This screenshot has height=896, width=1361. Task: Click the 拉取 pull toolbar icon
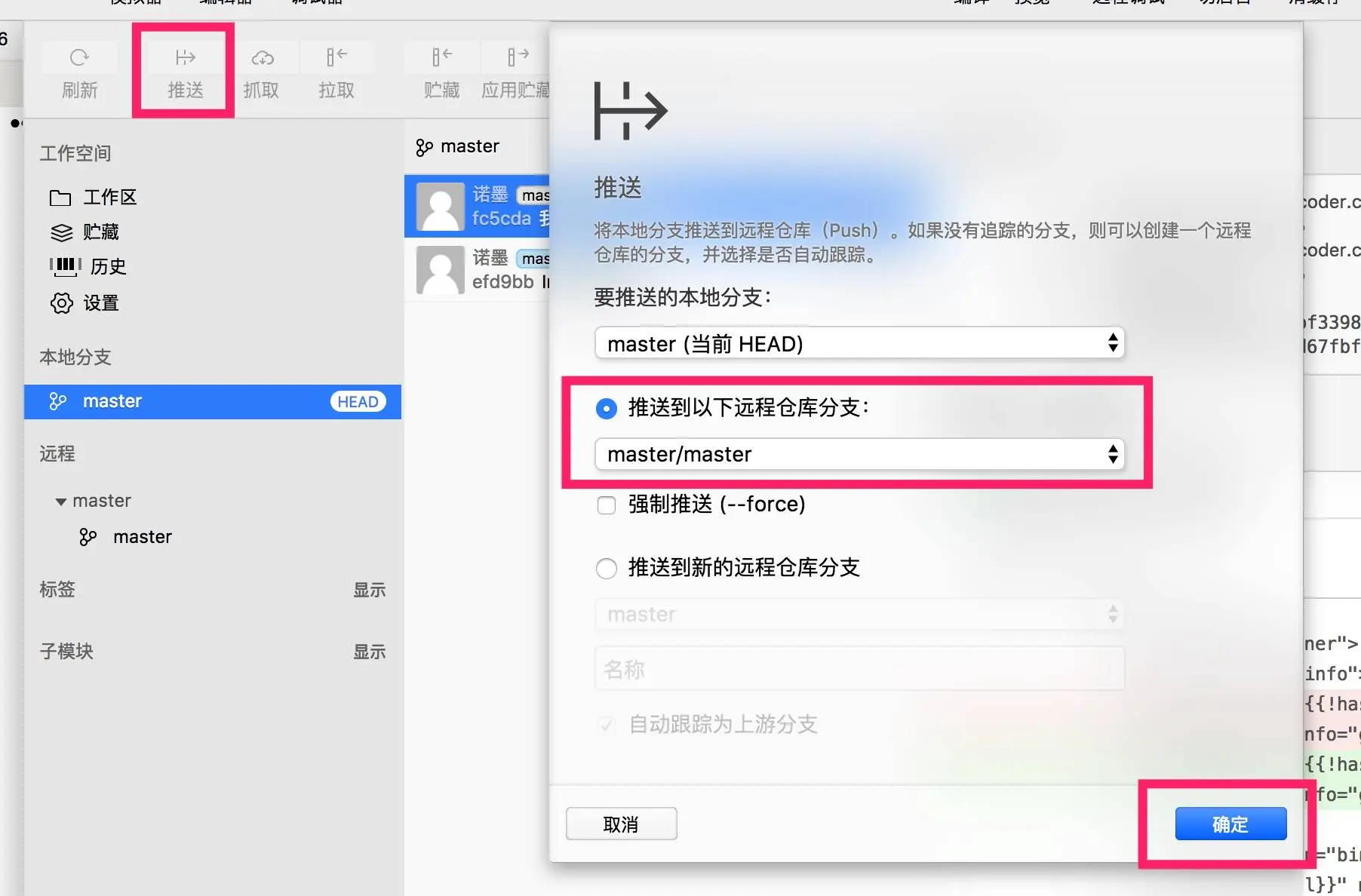click(x=336, y=57)
